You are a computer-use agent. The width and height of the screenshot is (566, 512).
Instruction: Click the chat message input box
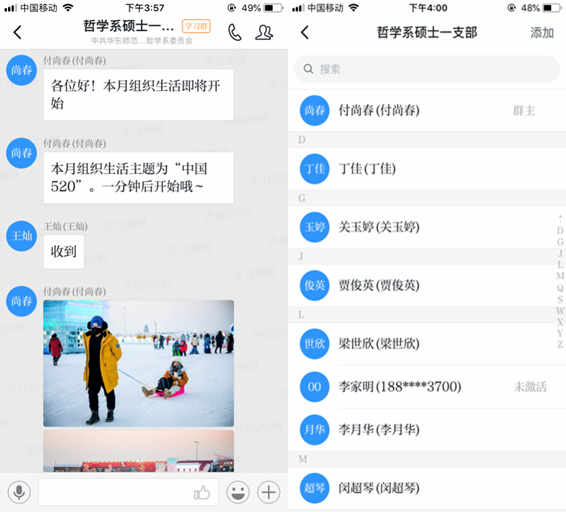point(129,492)
